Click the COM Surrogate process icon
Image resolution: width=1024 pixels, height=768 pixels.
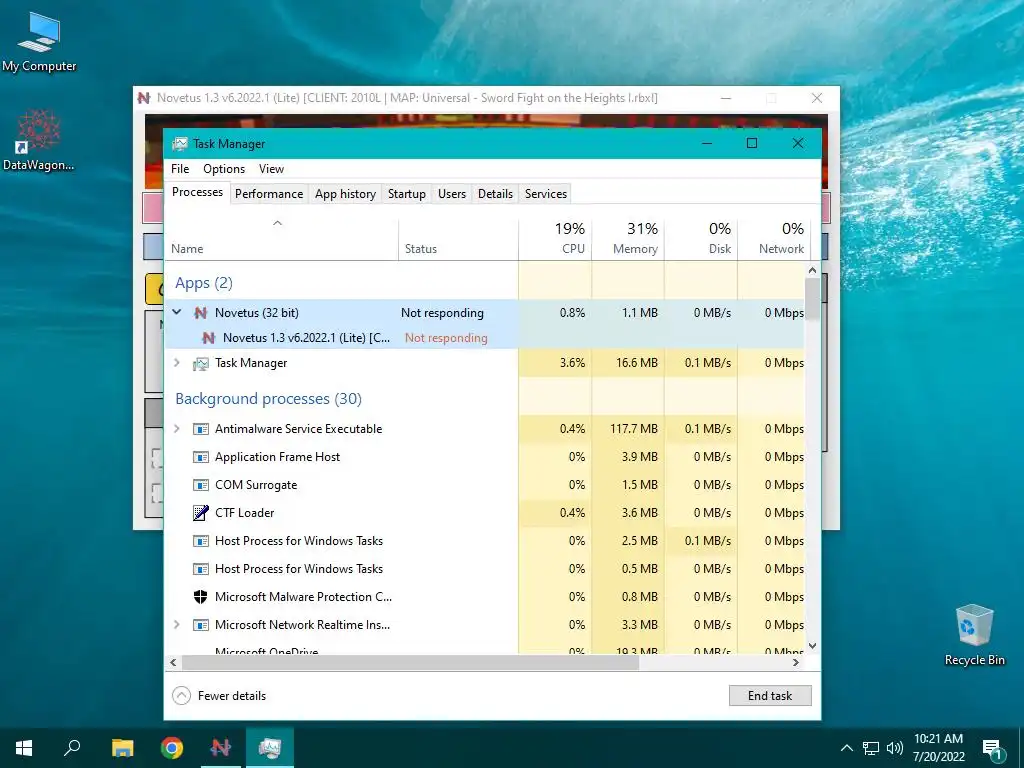[x=200, y=485]
